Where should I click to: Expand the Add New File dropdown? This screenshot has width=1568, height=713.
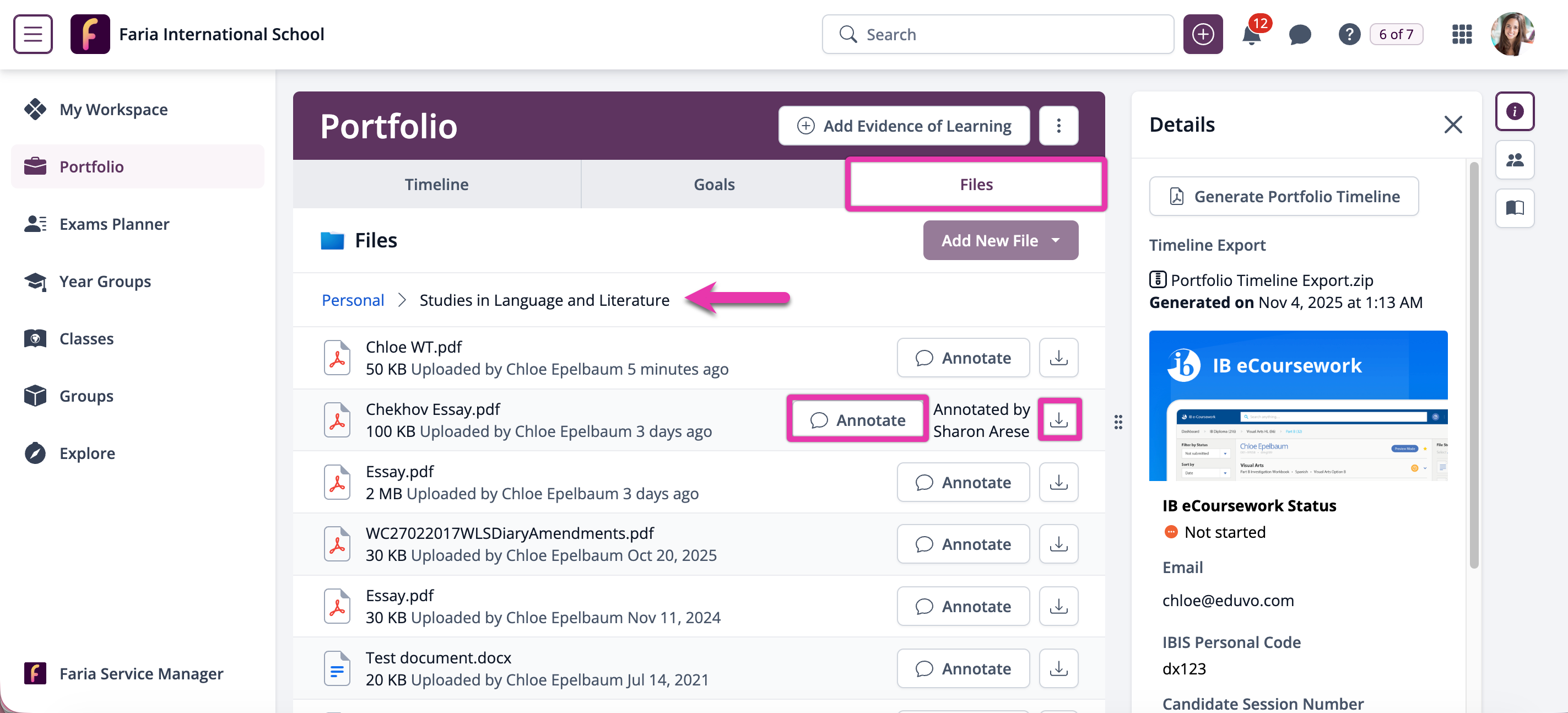(x=1000, y=240)
